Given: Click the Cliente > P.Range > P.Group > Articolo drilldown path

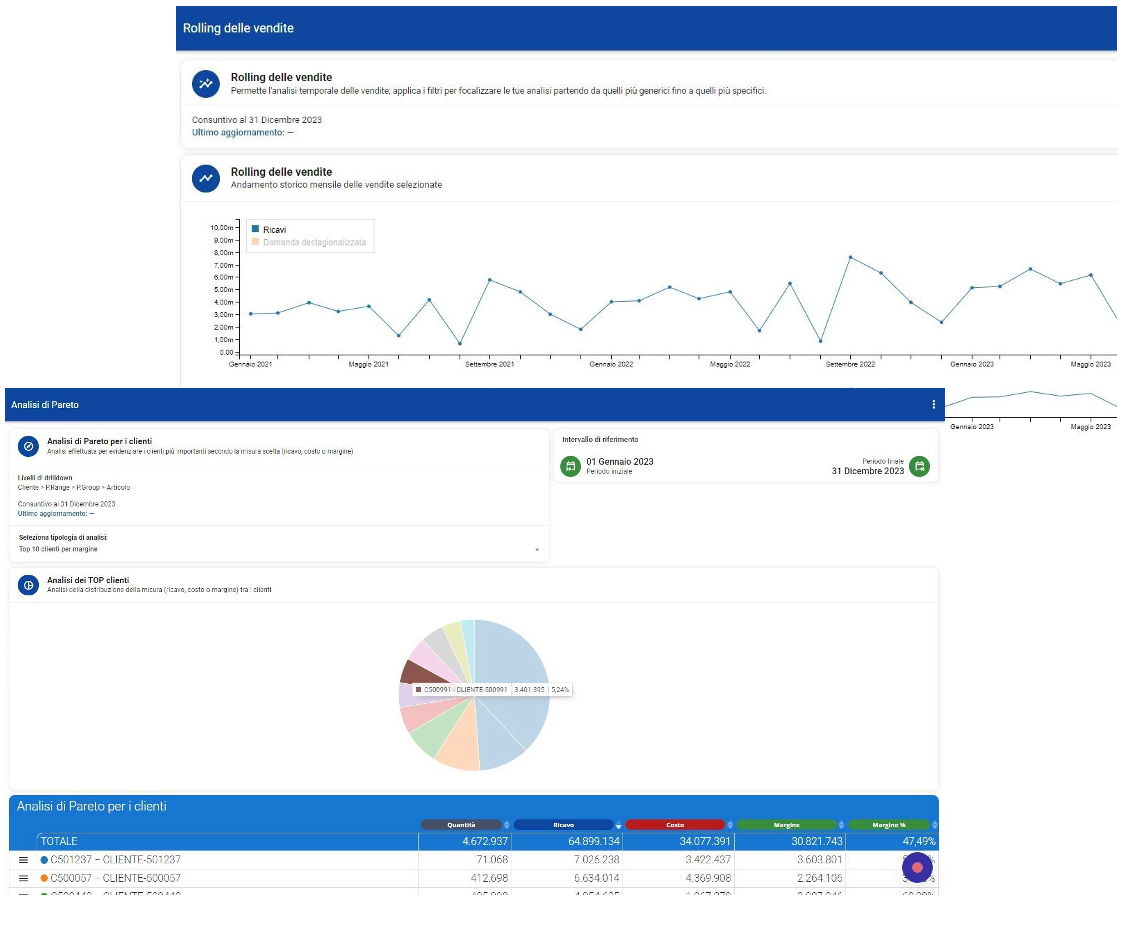Looking at the screenshot, I should click(x=73, y=488).
